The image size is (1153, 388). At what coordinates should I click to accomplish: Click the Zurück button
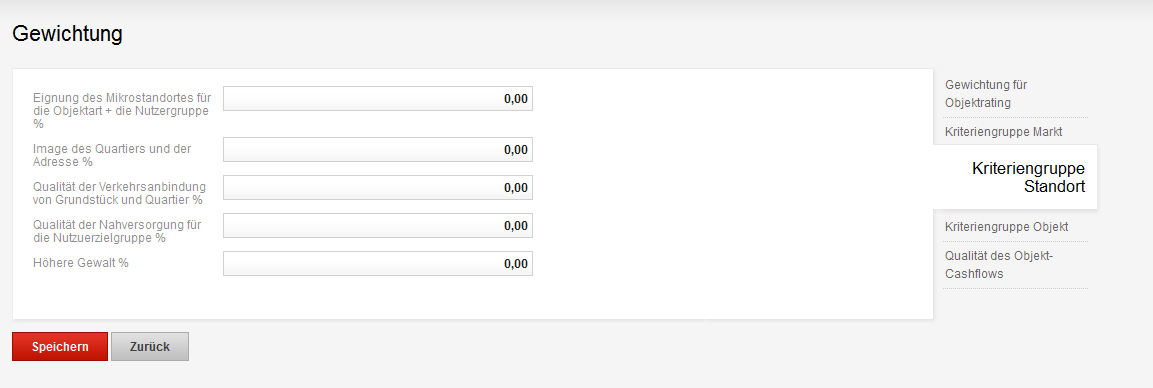(150, 347)
